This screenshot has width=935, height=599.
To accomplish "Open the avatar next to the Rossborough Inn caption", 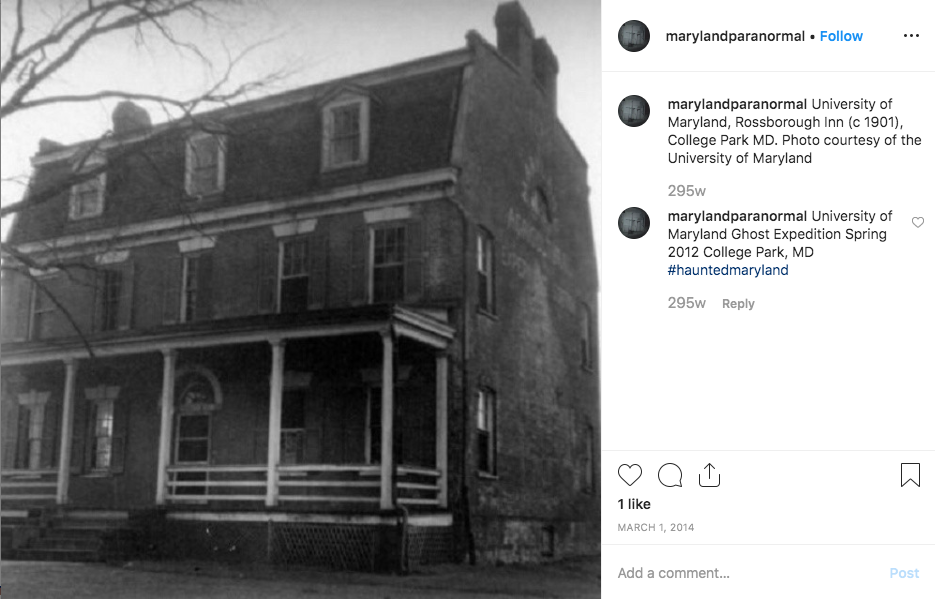I will coord(634,111).
